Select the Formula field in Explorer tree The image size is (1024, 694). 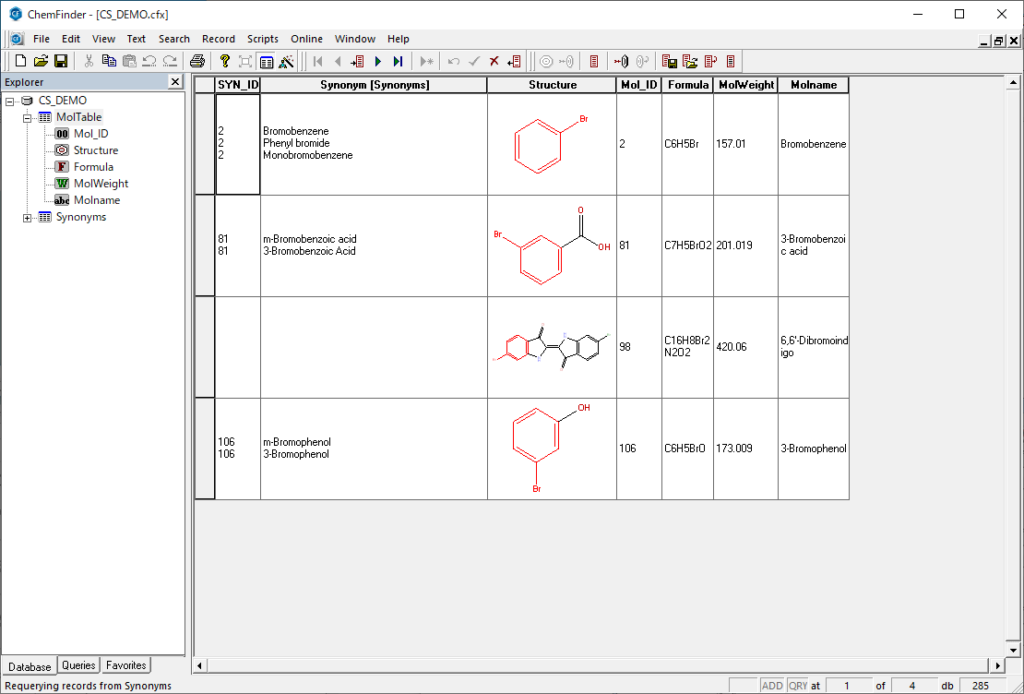click(93, 167)
